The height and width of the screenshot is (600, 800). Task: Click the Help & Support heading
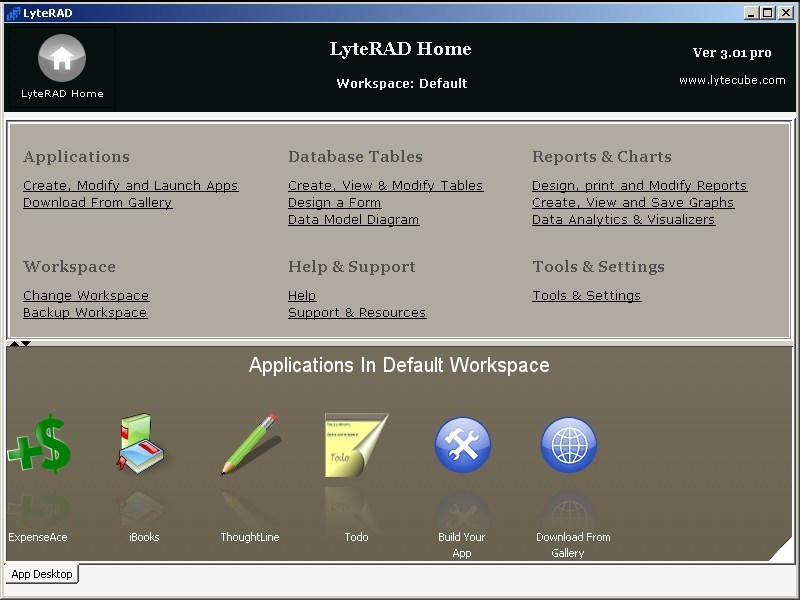(x=352, y=266)
